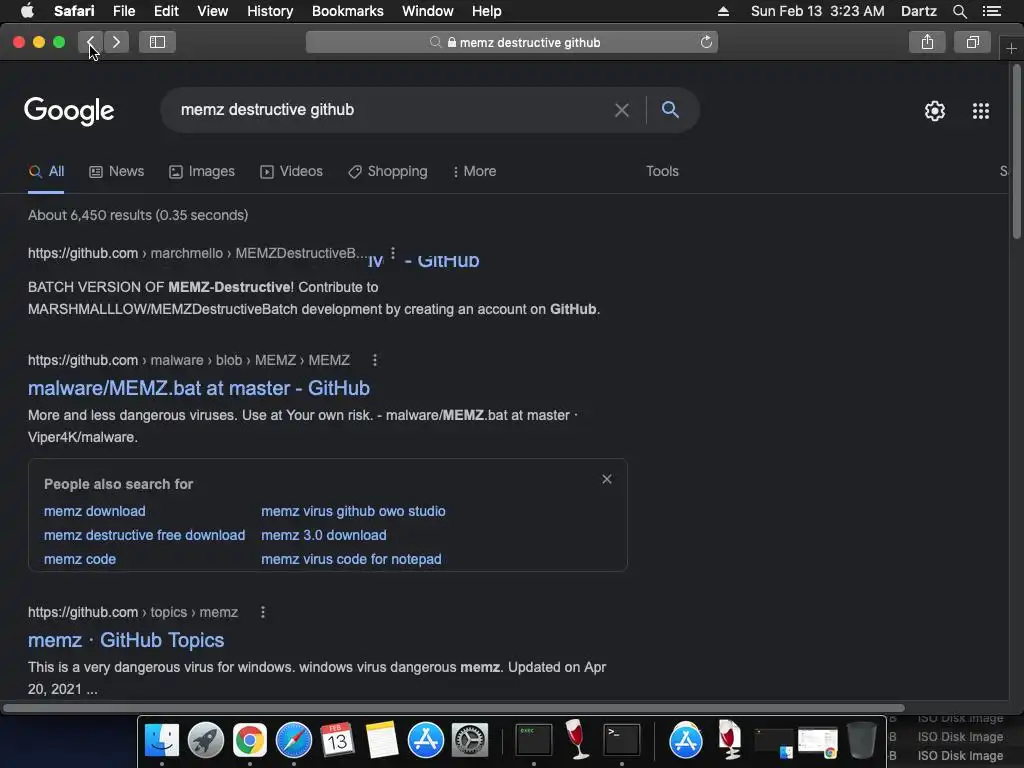Switch to the News tab
The image size is (1024, 768).
[116, 171]
